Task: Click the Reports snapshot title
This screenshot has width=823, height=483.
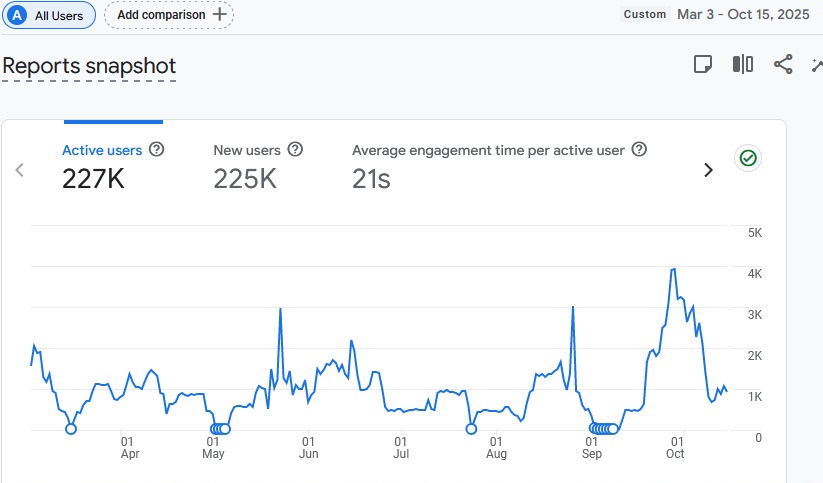Action: (x=89, y=67)
